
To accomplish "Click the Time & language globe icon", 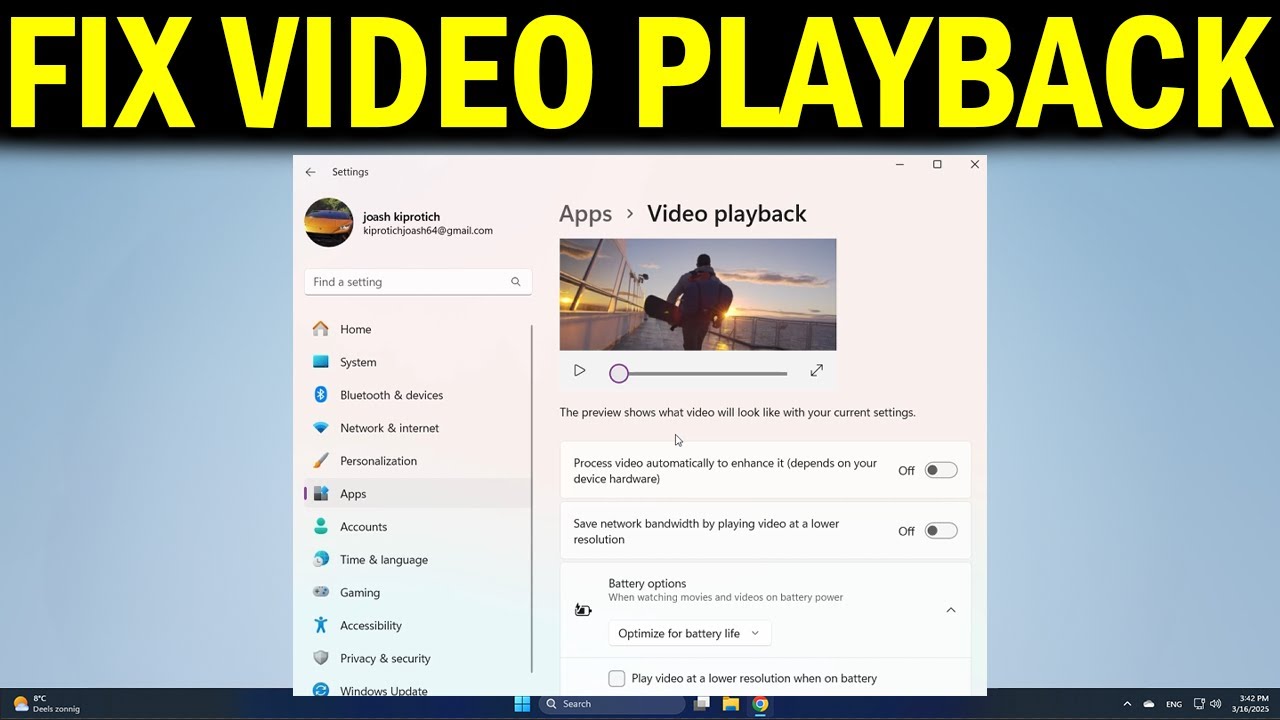I will (x=320, y=560).
